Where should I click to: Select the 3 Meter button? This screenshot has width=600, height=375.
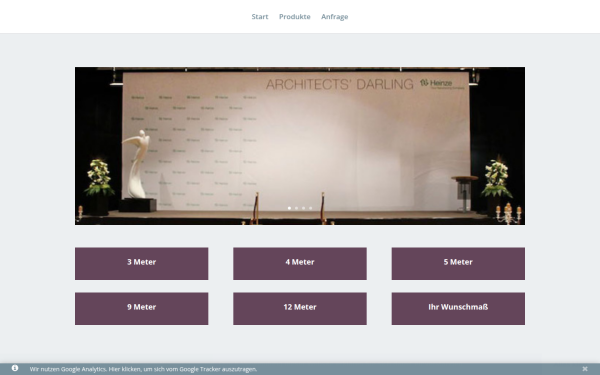142,264
